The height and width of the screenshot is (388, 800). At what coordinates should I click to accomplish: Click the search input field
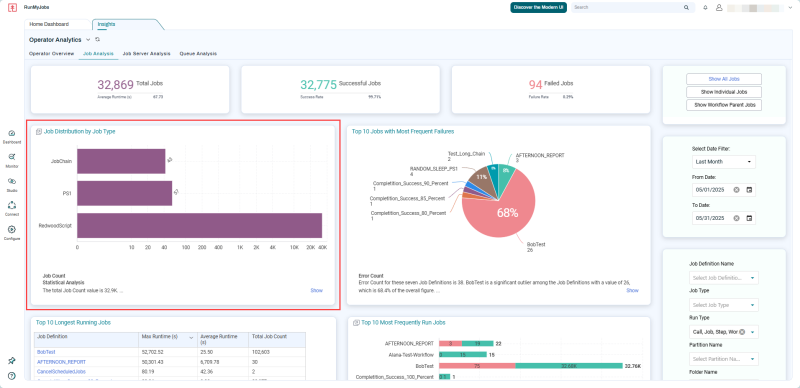pos(628,8)
